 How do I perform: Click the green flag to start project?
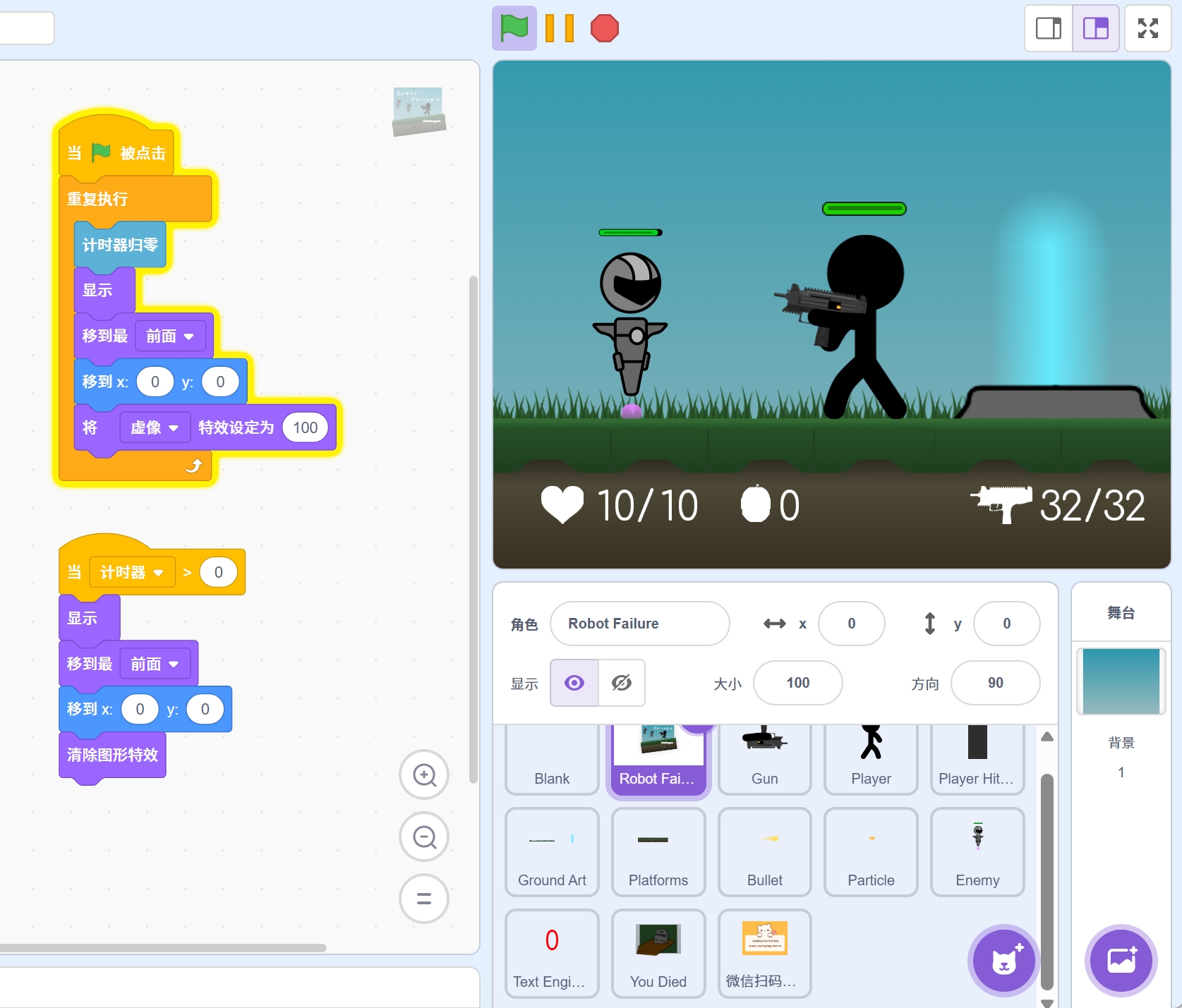click(514, 28)
